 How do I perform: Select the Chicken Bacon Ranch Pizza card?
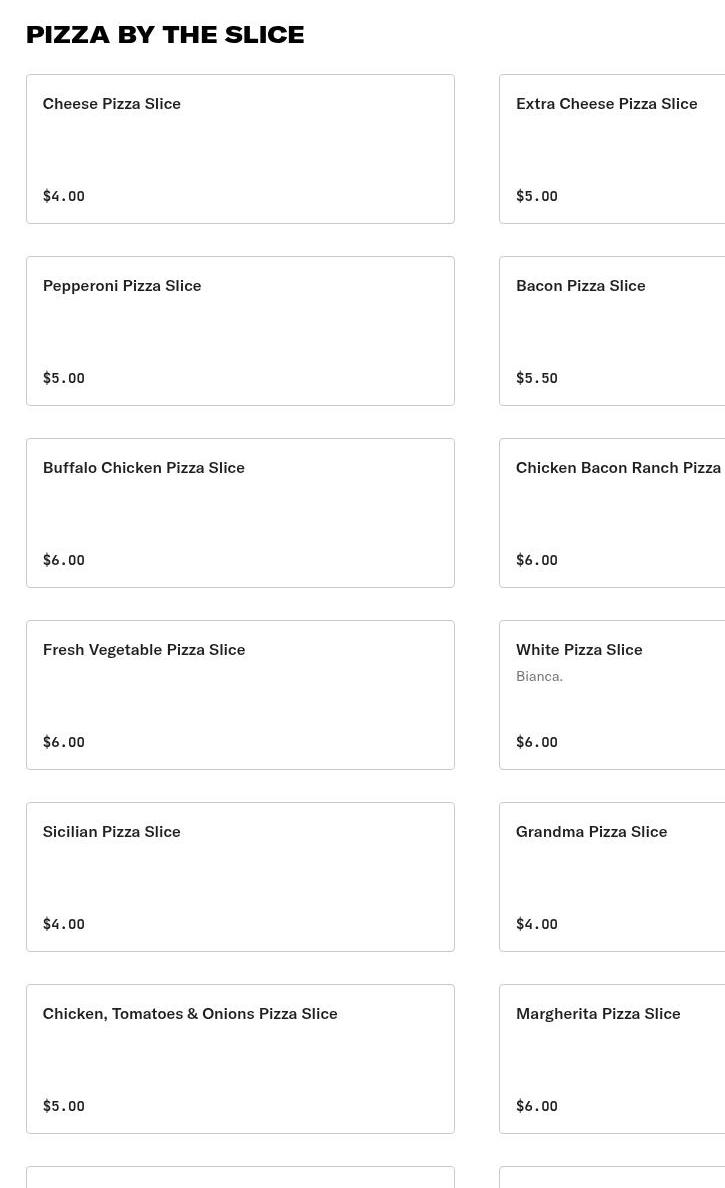point(612,512)
